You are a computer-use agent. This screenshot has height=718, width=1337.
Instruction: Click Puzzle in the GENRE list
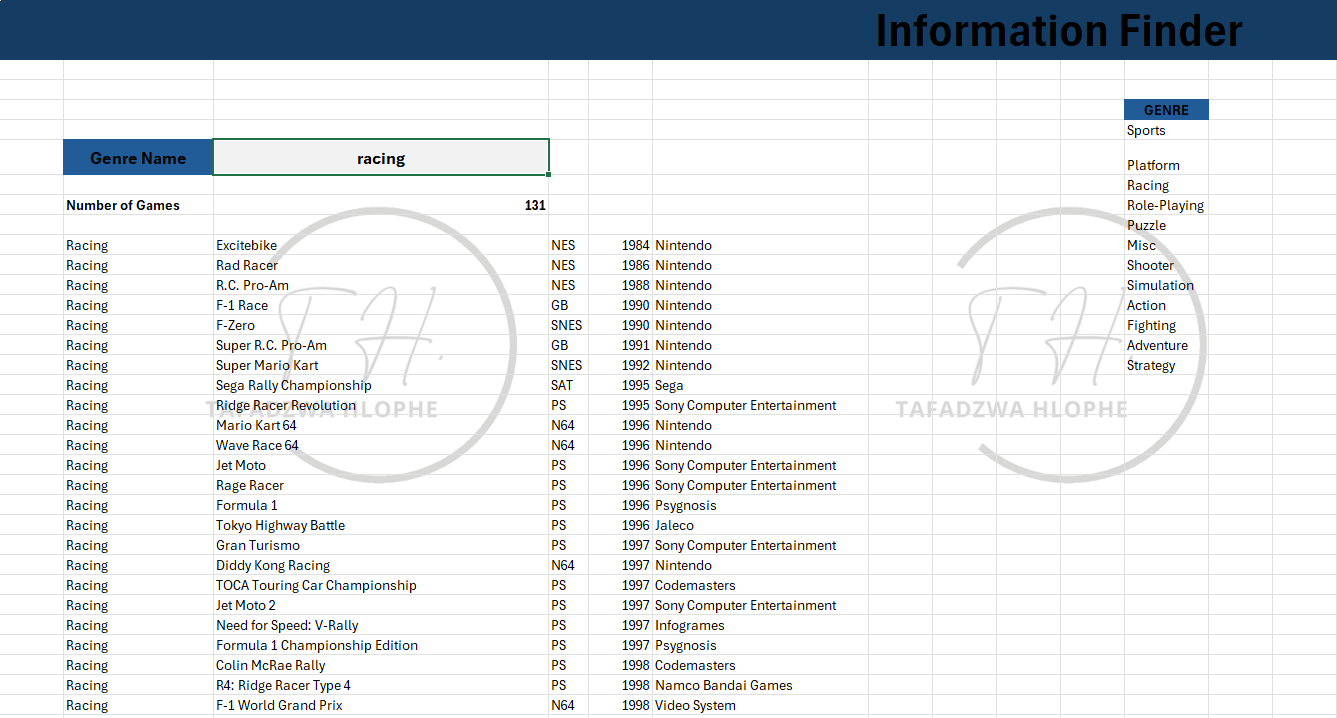click(x=1146, y=225)
